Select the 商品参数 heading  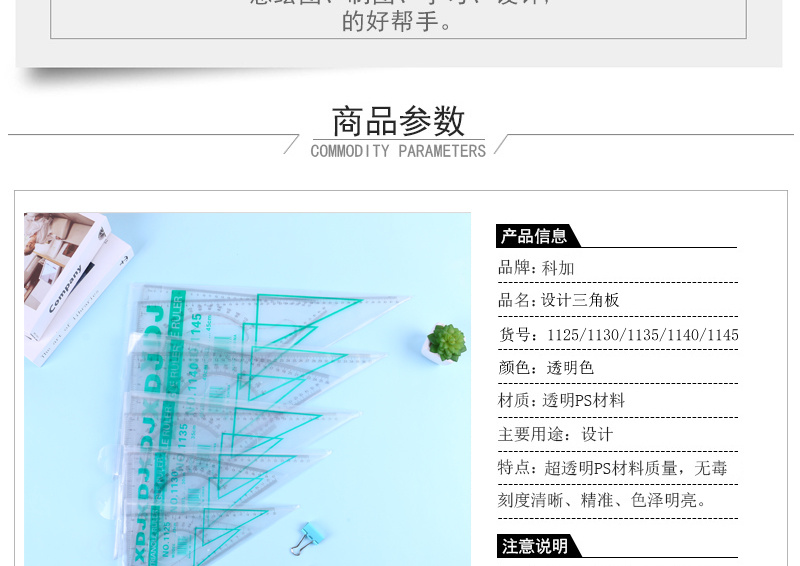tap(398, 121)
